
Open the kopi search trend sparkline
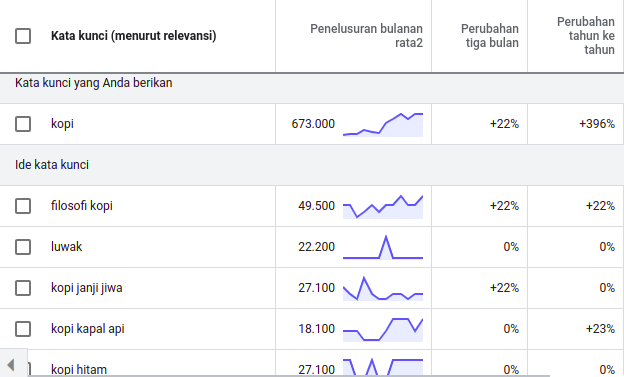(383, 125)
